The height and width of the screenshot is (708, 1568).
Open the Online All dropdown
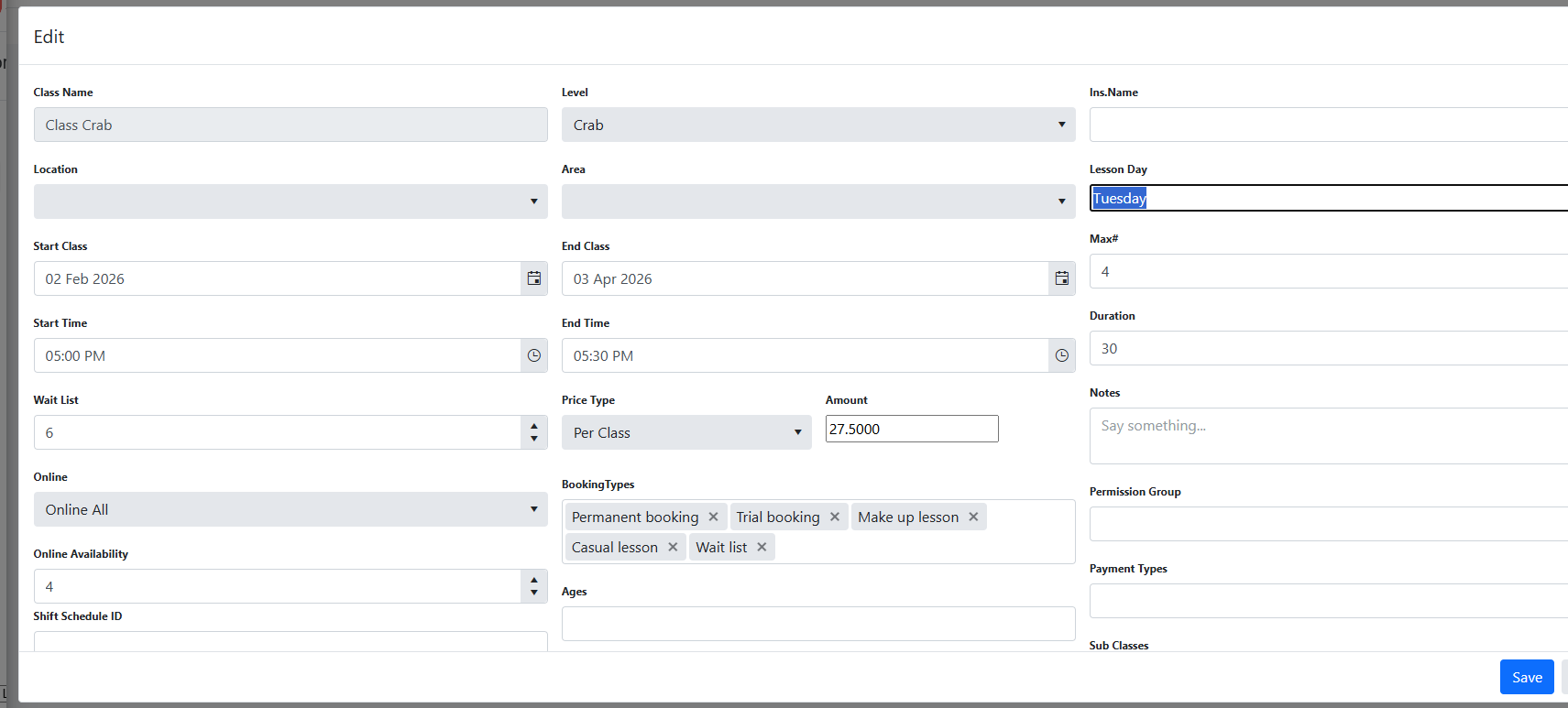(x=290, y=509)
